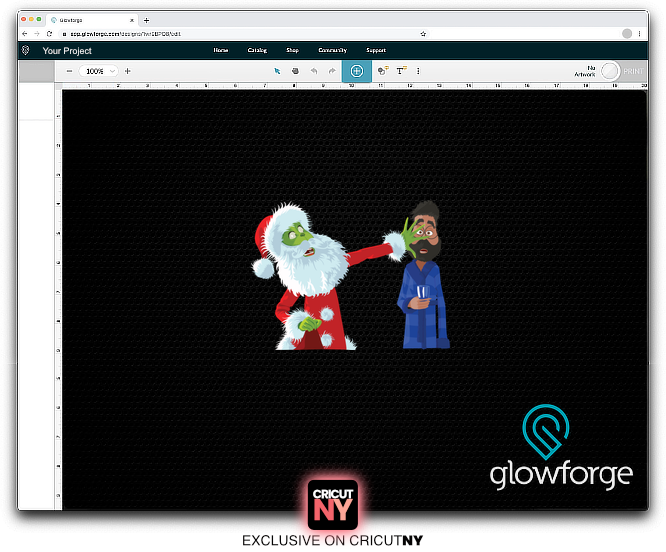666x552 pixels.
Task: Click the No Artwork label
Action: click(x=585, y=71)
